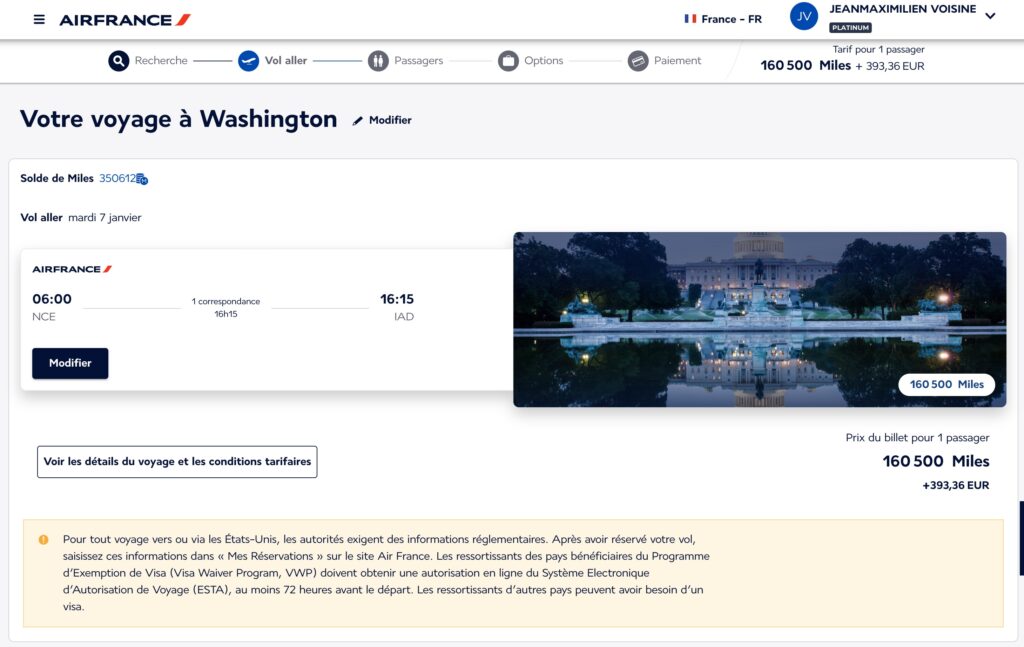
Task: Click the Passagers step icon
Action: [x=378, y=61]
